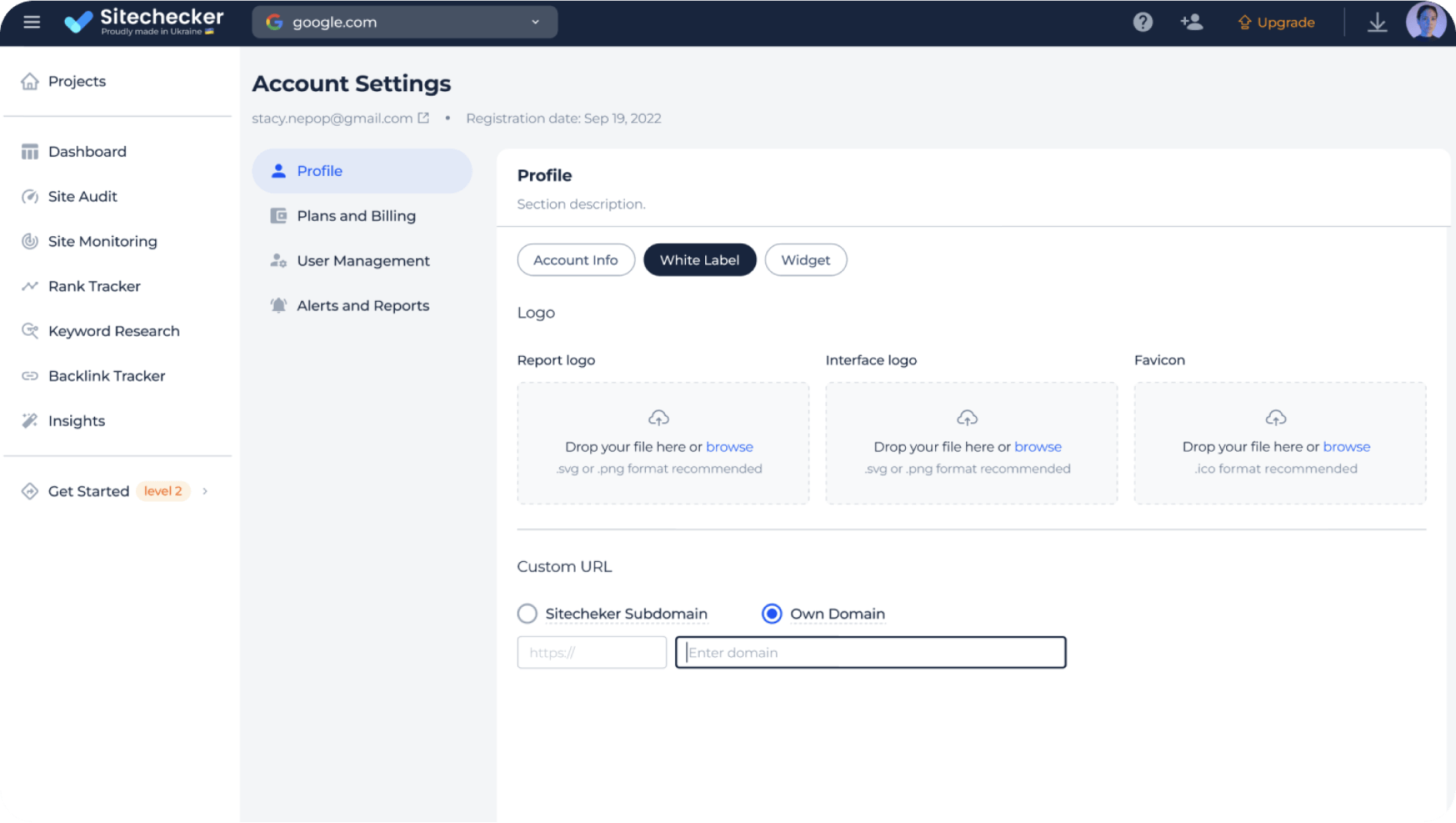Screen dimensions: 1456x823
Task: Click stacy.nepop@gmail.com email text
Action: tap(332, 118)
